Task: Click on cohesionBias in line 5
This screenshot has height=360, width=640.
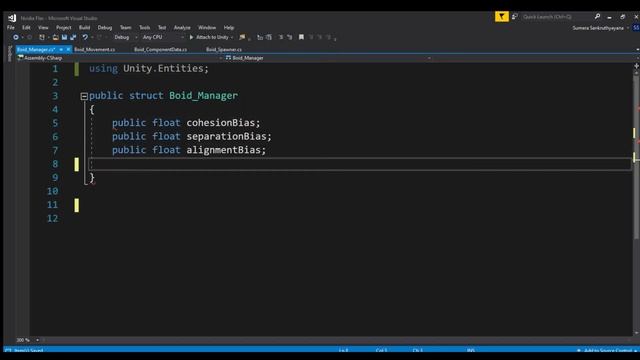Action: [x=221, y=122]
